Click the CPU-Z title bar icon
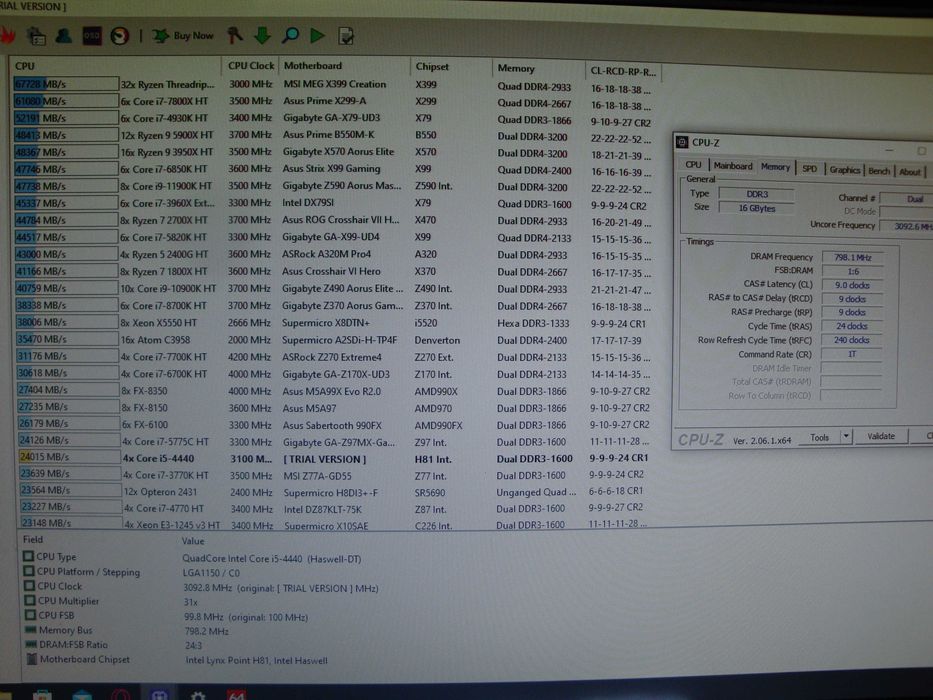 tap(682, 142)
